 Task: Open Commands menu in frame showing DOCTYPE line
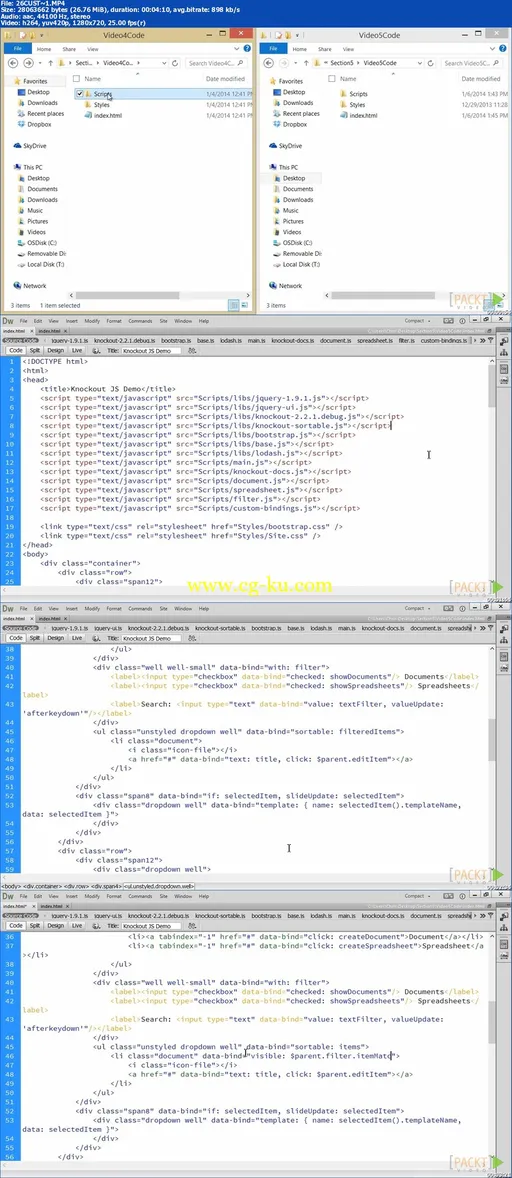pos(140,321)
